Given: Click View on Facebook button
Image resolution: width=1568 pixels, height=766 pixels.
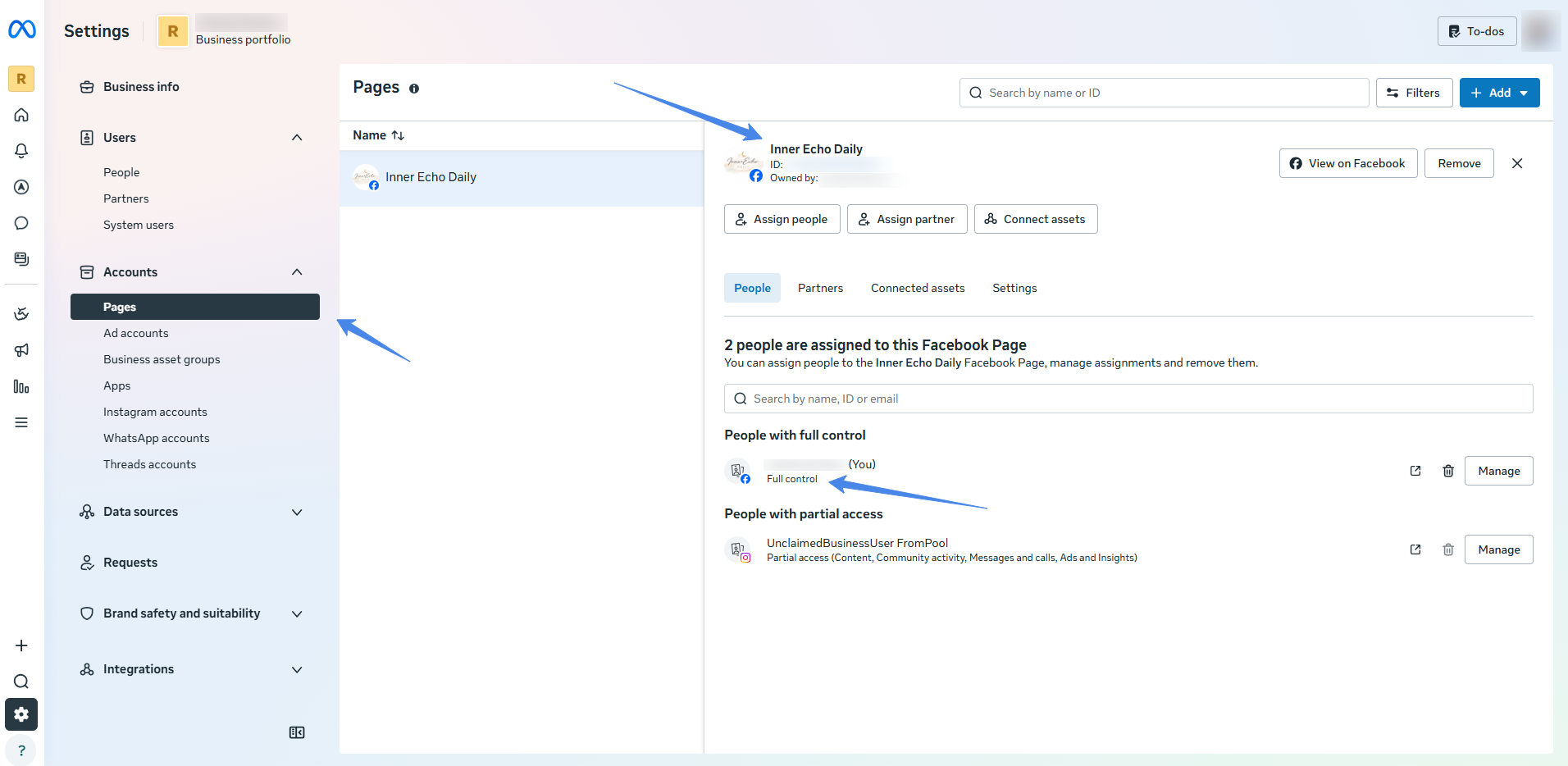Looking at the screenshot, I should [1348, 163].
